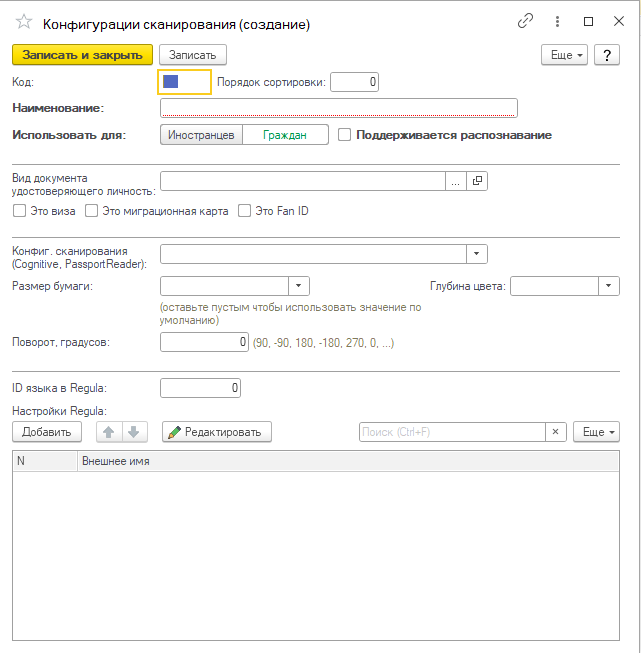Click the Наименование text field

(x=339, y=108)
